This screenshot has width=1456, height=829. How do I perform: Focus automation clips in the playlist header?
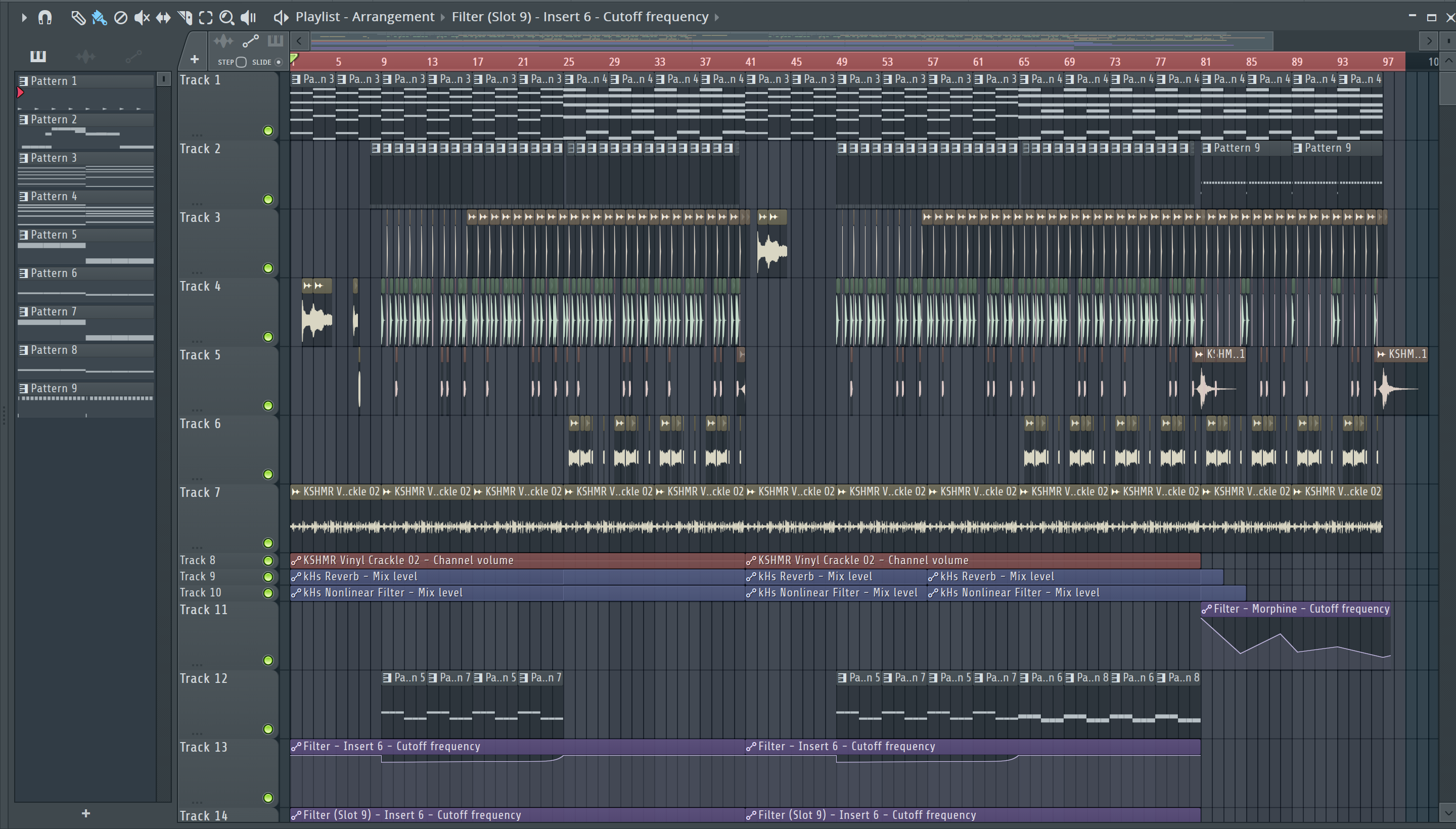251,41
